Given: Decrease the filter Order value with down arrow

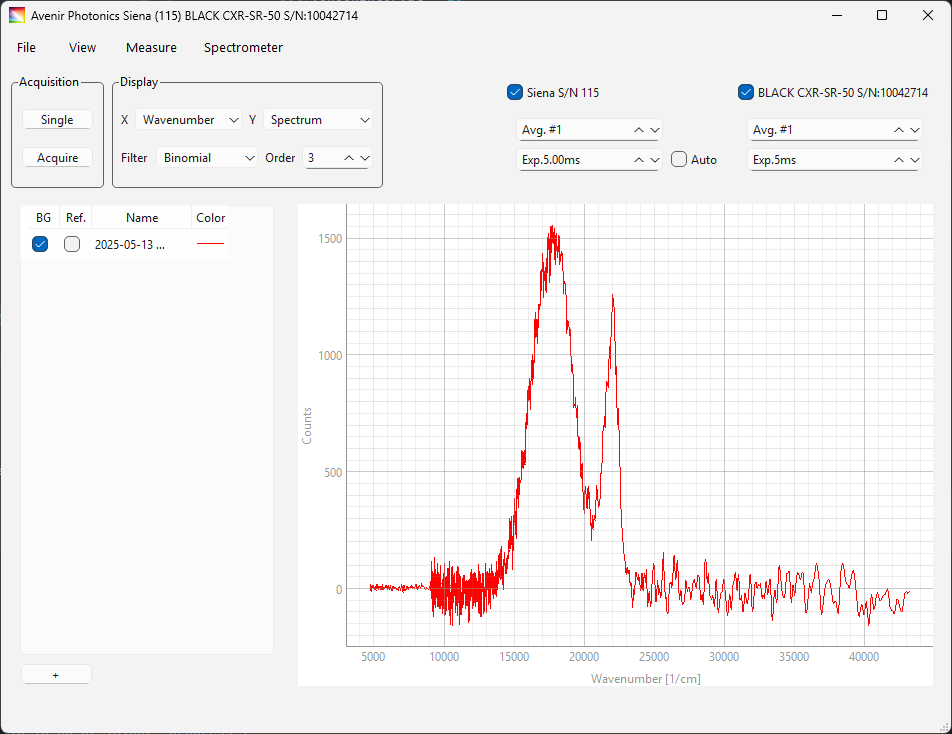Looking at the screenshot, I should [364, 158].
